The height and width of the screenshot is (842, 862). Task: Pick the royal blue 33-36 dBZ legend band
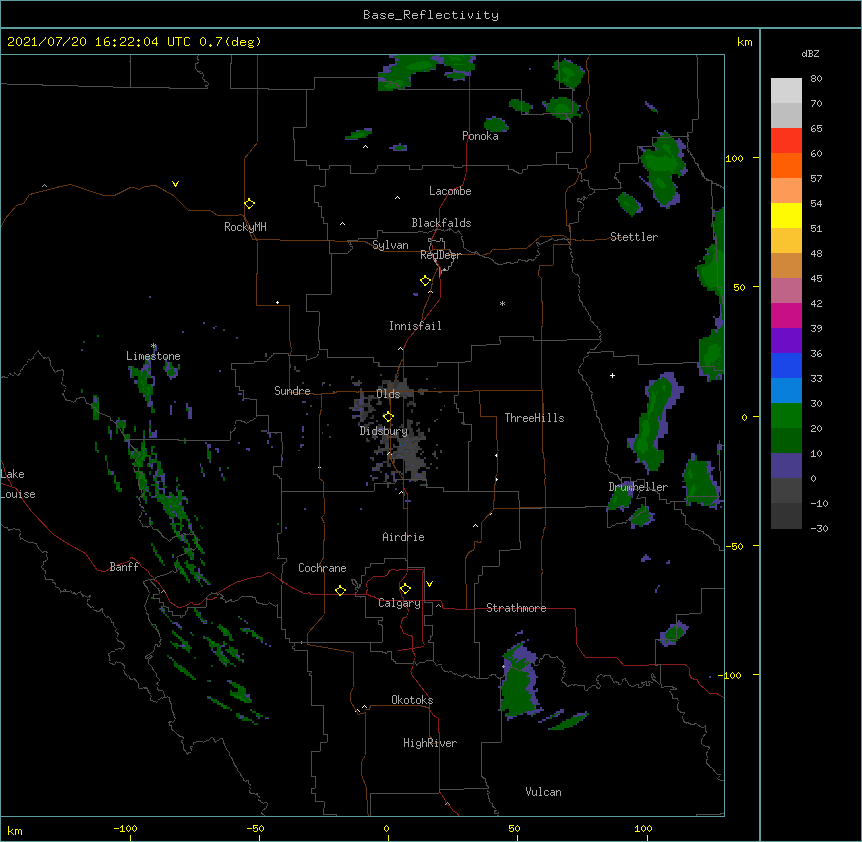point(786,365)
